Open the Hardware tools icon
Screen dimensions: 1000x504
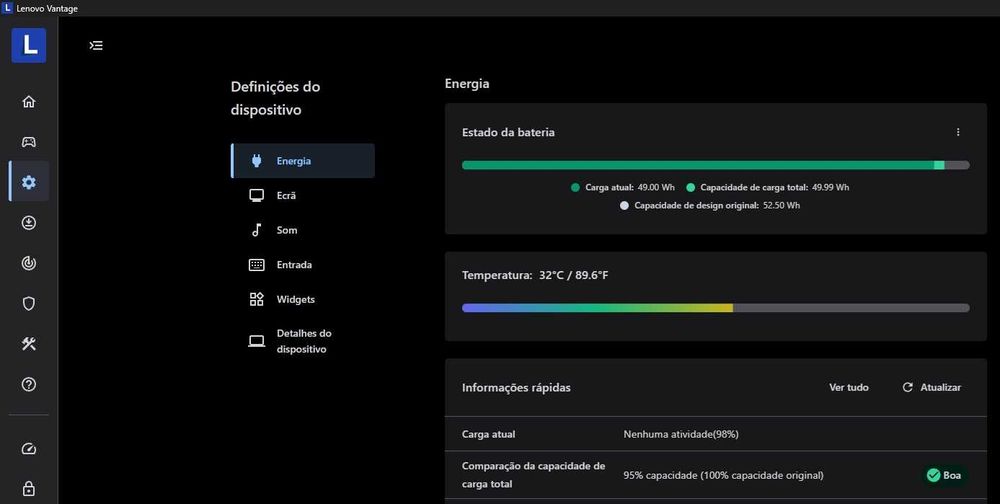coord(29,344)
